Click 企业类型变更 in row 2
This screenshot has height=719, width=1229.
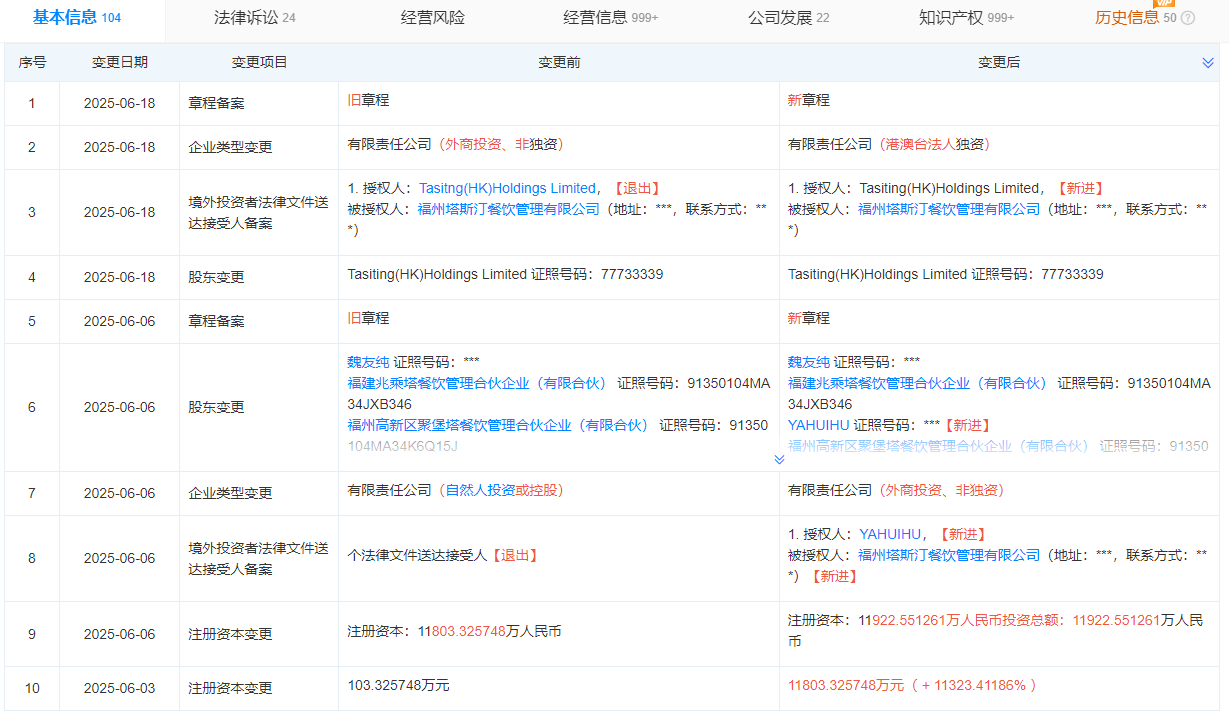click(231, 147)
